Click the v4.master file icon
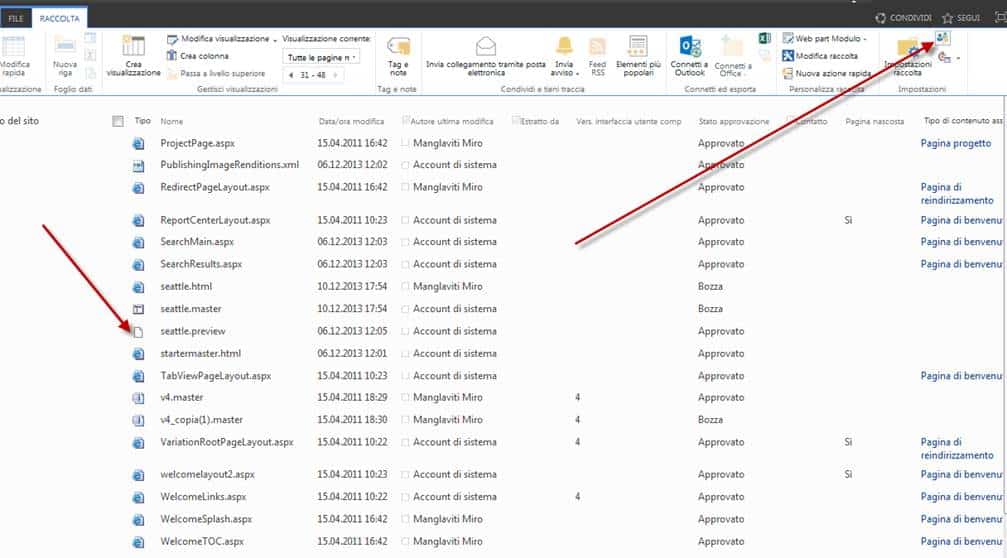This screenshot has height=558, width=1007. click(138, 398)
